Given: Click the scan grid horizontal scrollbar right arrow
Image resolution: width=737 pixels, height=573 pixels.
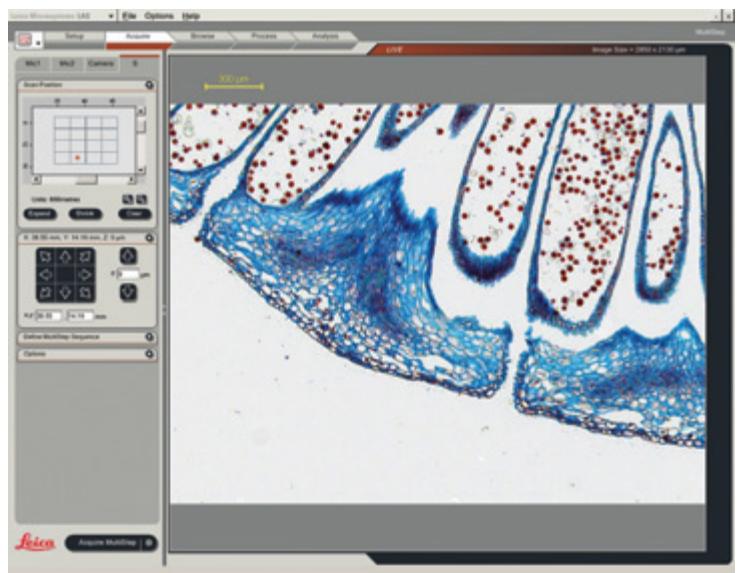Looking at the screenshot, I should click(x=132, y=180).
